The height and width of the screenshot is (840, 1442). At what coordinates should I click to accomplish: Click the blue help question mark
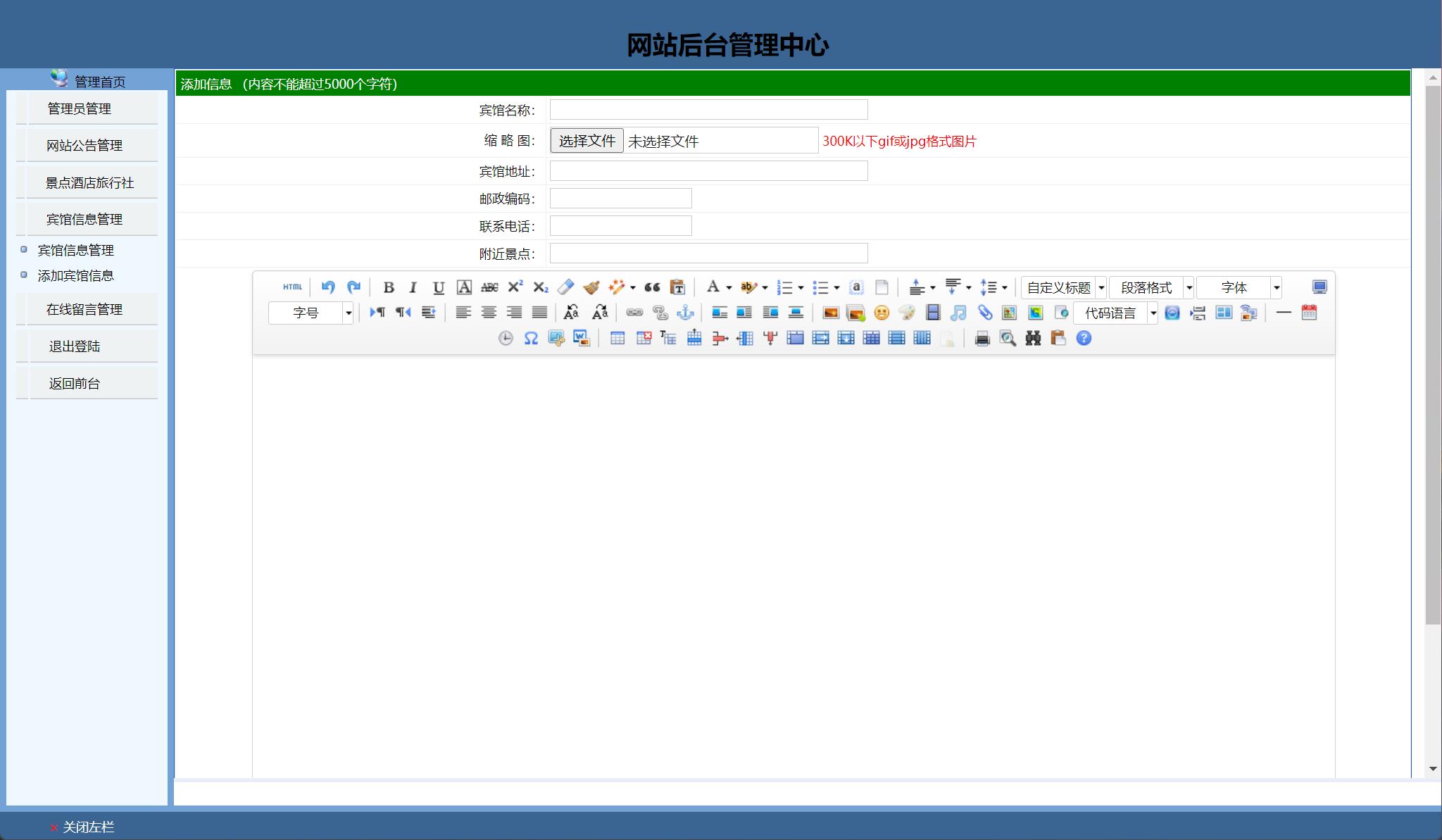coord(1084,339)
